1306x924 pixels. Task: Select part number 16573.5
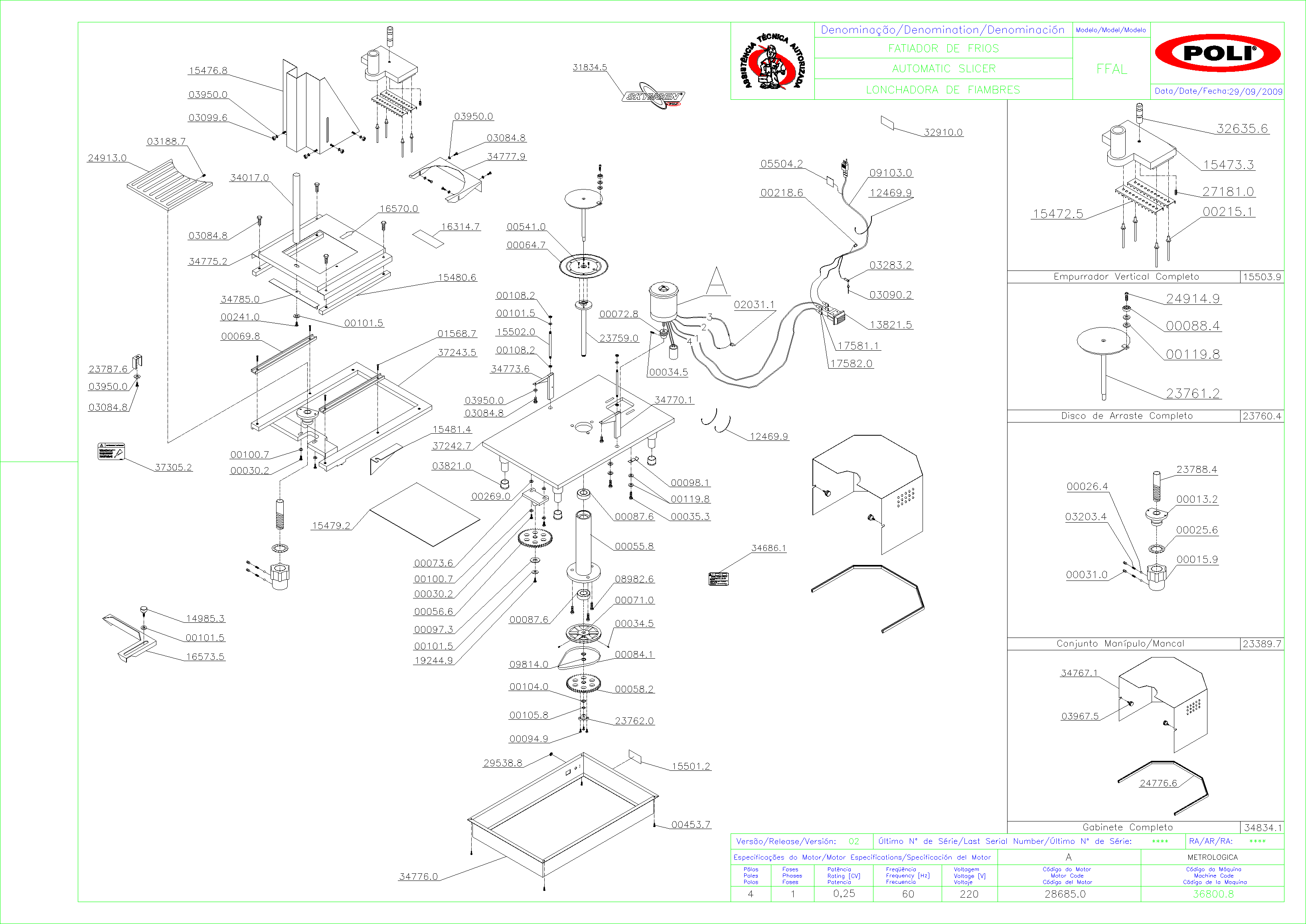[205, 657]
